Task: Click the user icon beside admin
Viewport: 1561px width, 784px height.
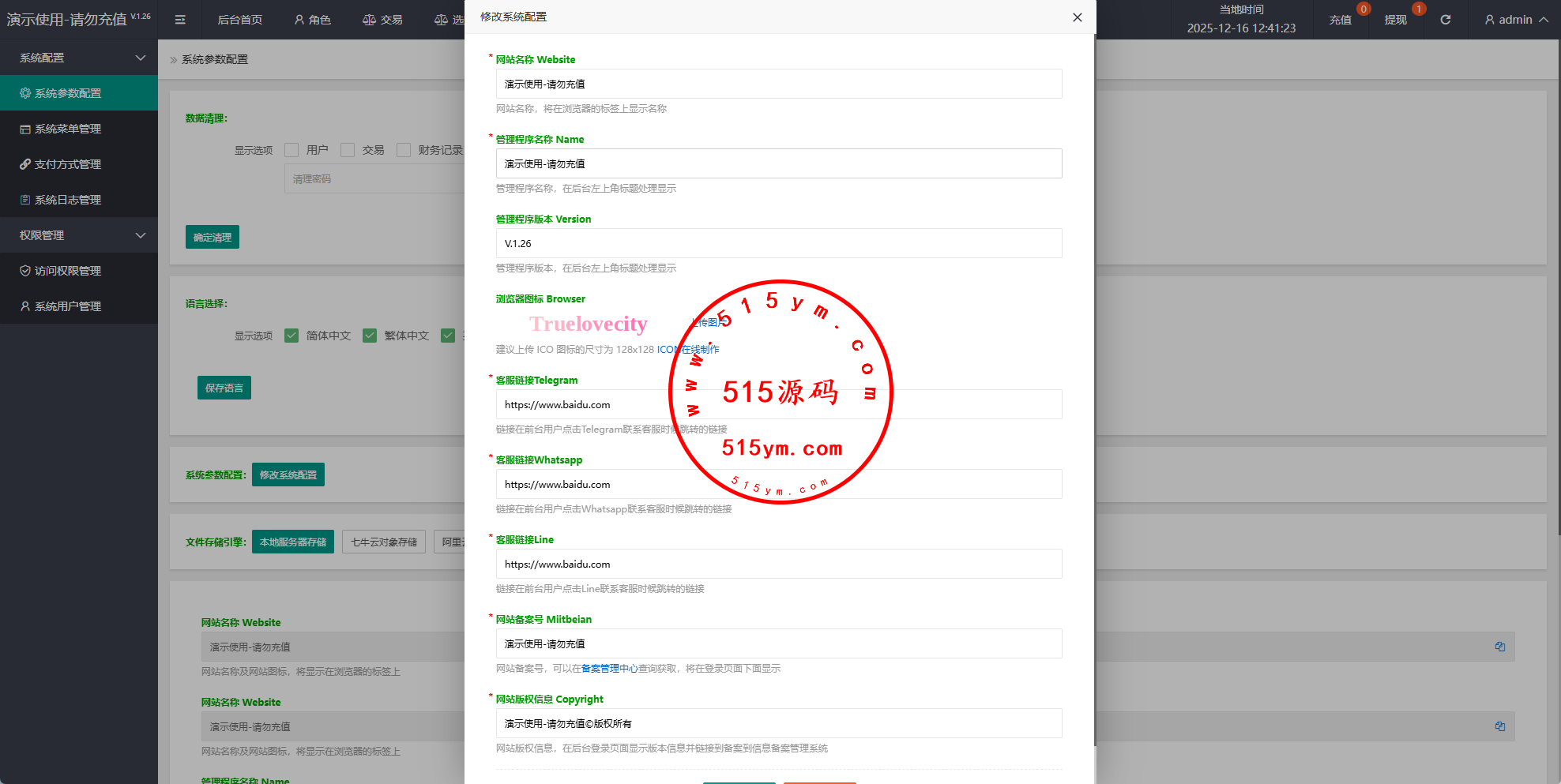Action: point(1490,20)
